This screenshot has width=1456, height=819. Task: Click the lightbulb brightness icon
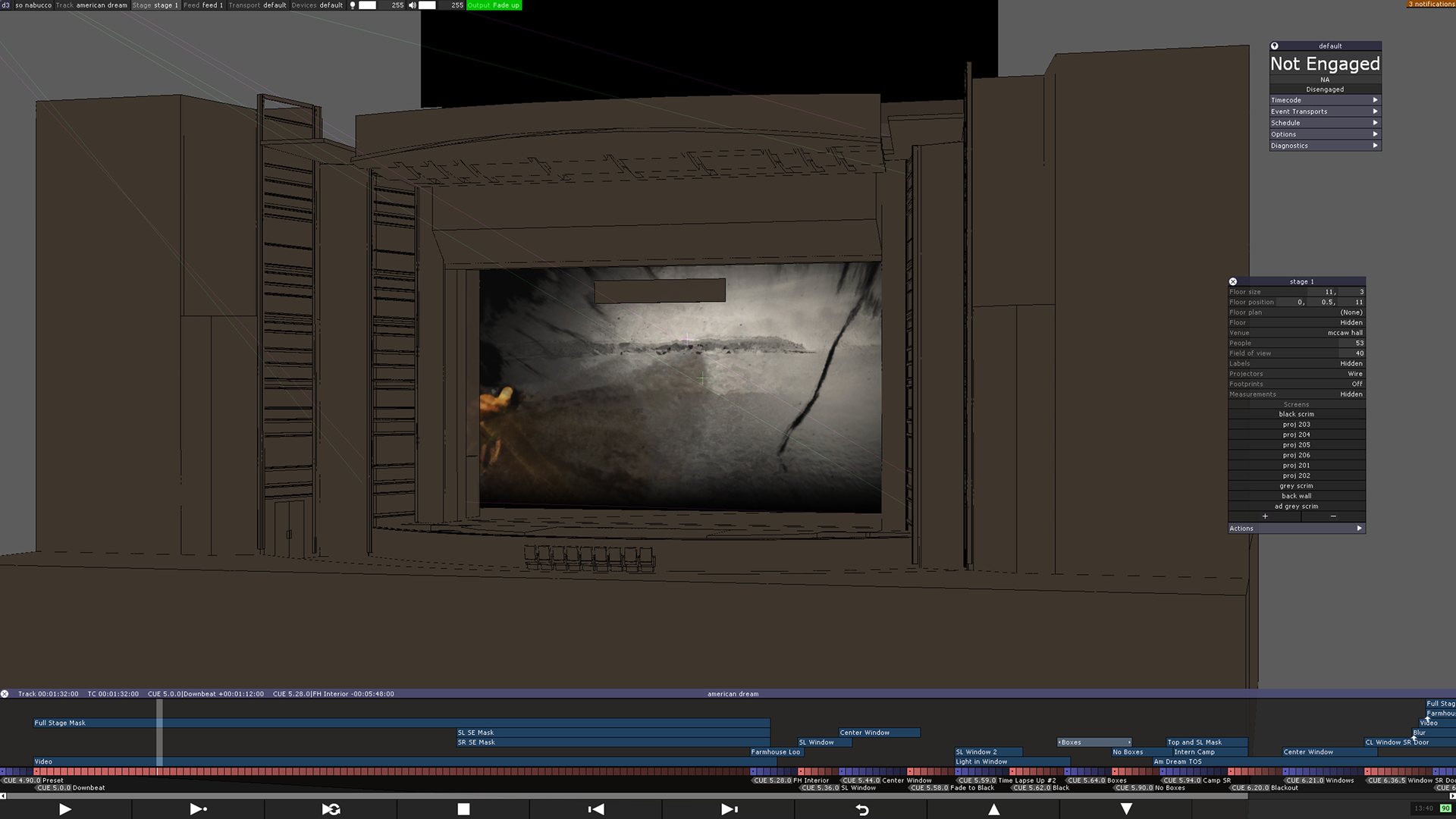(x=353, y=5)
